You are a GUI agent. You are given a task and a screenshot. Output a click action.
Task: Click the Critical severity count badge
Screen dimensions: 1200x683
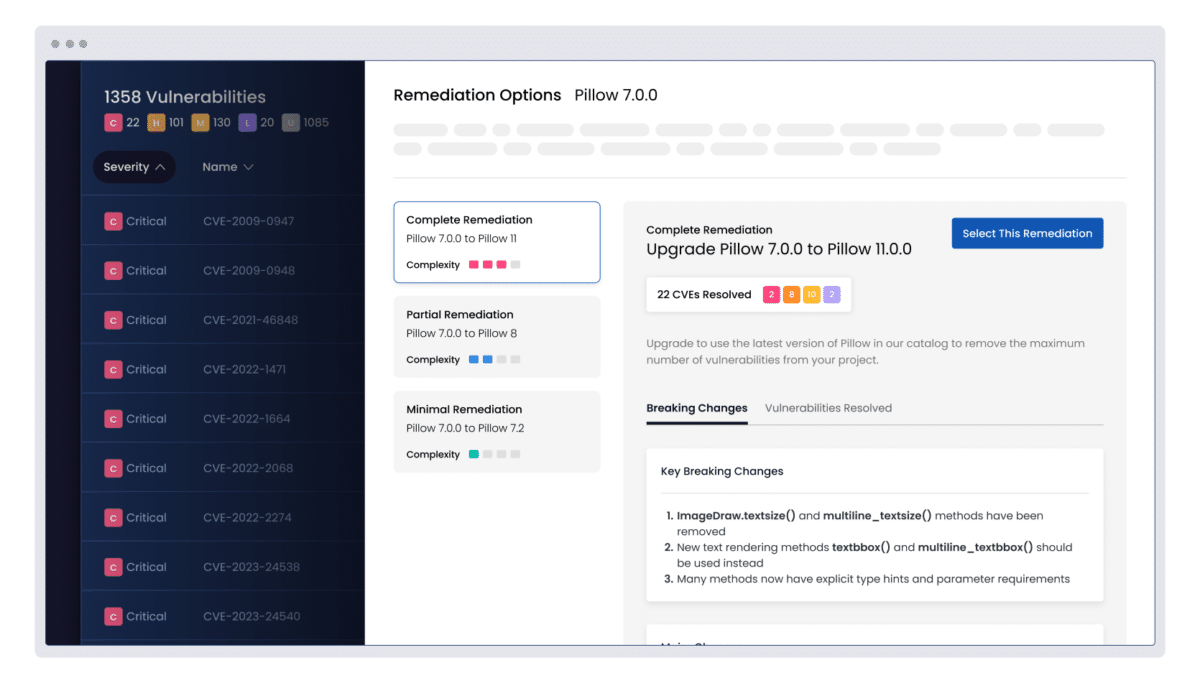(113, 123)
